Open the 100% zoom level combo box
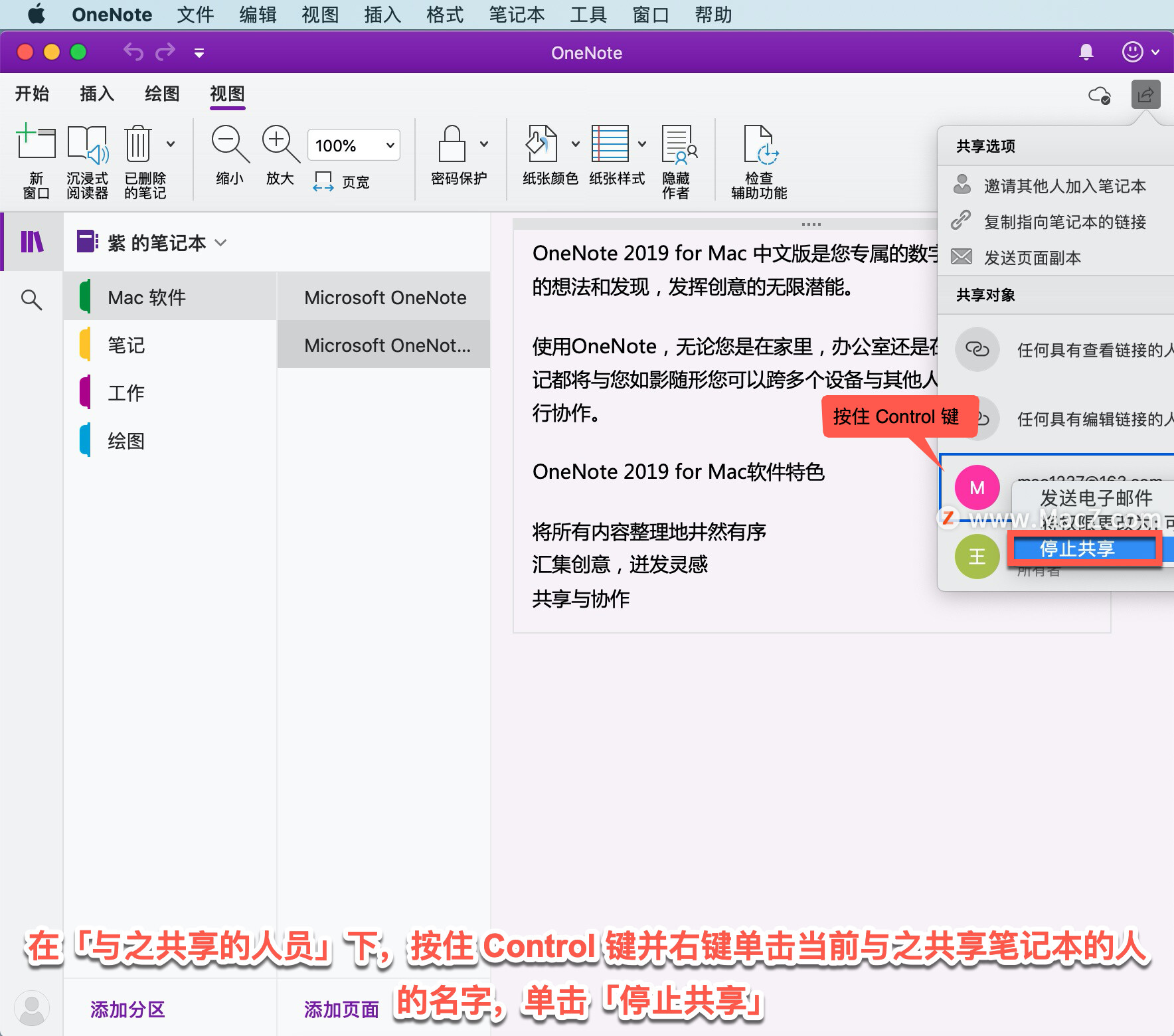Viewport: 1174px width, 1036px height. [x=354, y=145]
